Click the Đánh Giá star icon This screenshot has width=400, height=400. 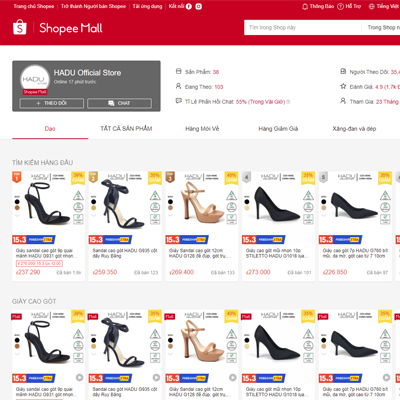click(343, 86)
